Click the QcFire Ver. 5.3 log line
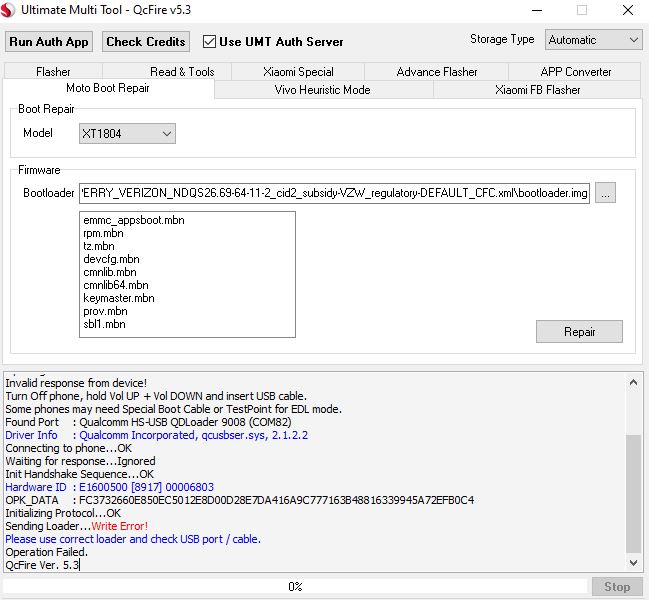The width and height of the screenshot is (649, 600). click(x=42, y=565)
